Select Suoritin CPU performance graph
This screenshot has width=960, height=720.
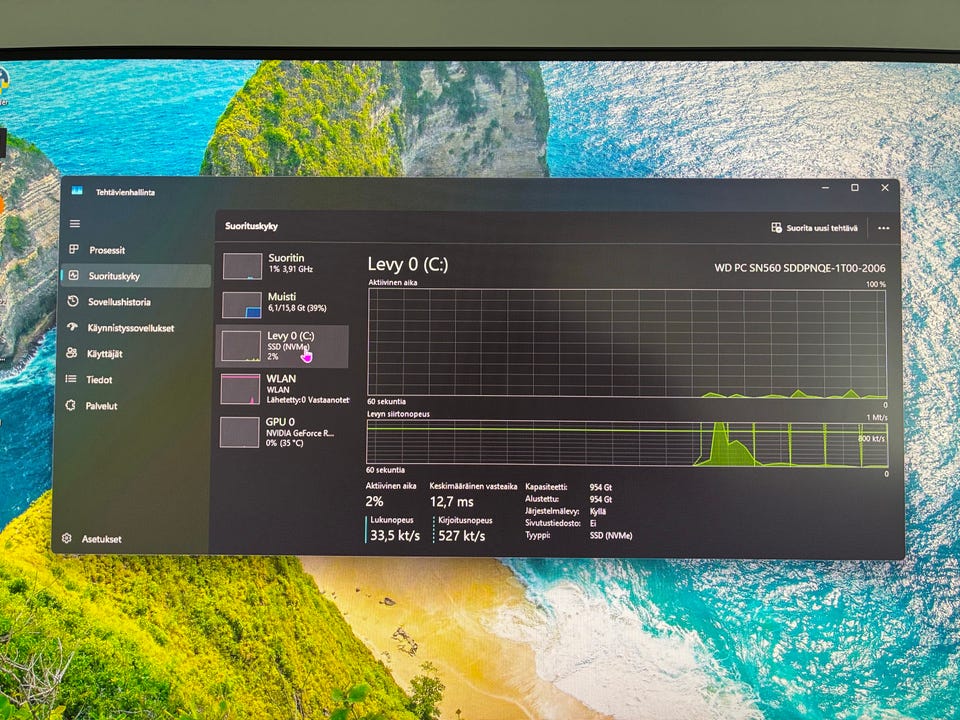pyautogui.click(x=242, y=266)
